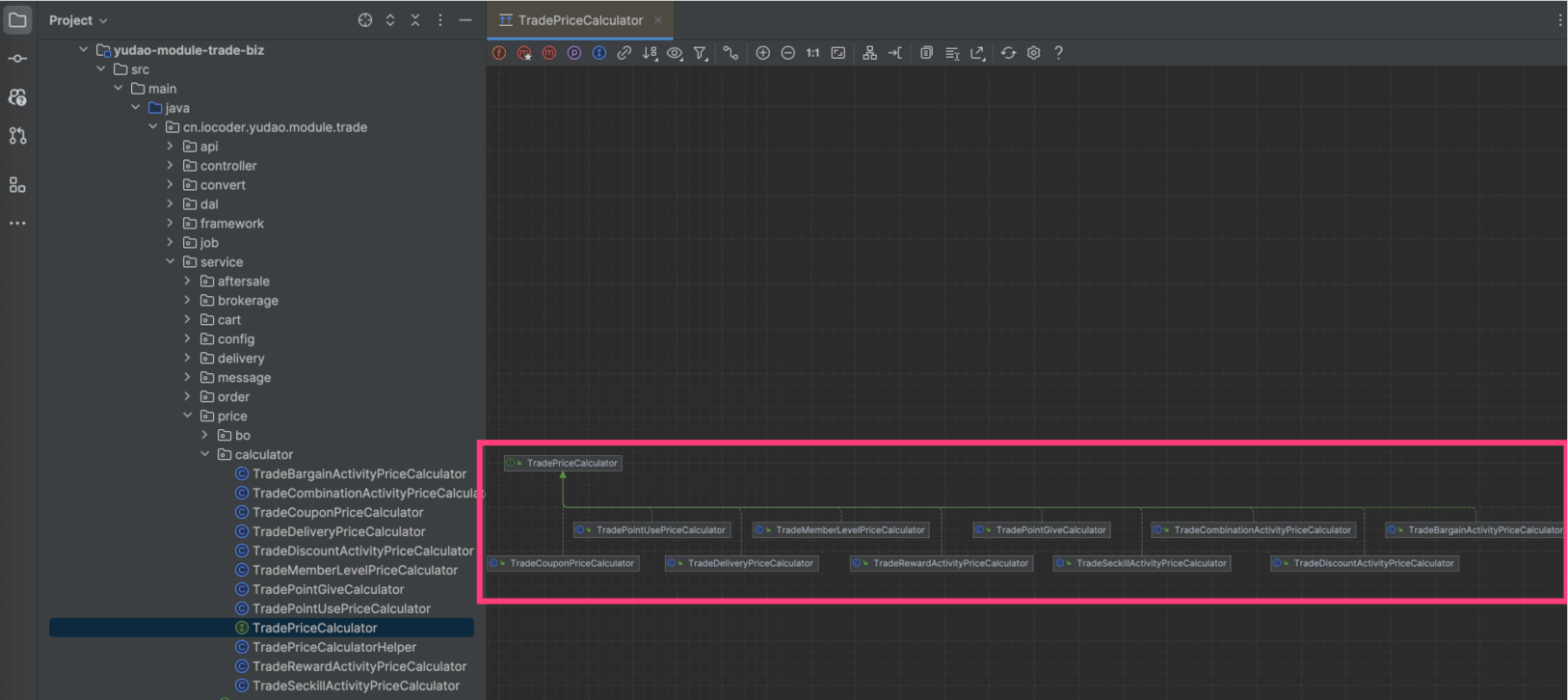This screenshot has height=700, width=1568.
Task: Toggle Fields display in diagram toolbar
Action: click(499, 53)
